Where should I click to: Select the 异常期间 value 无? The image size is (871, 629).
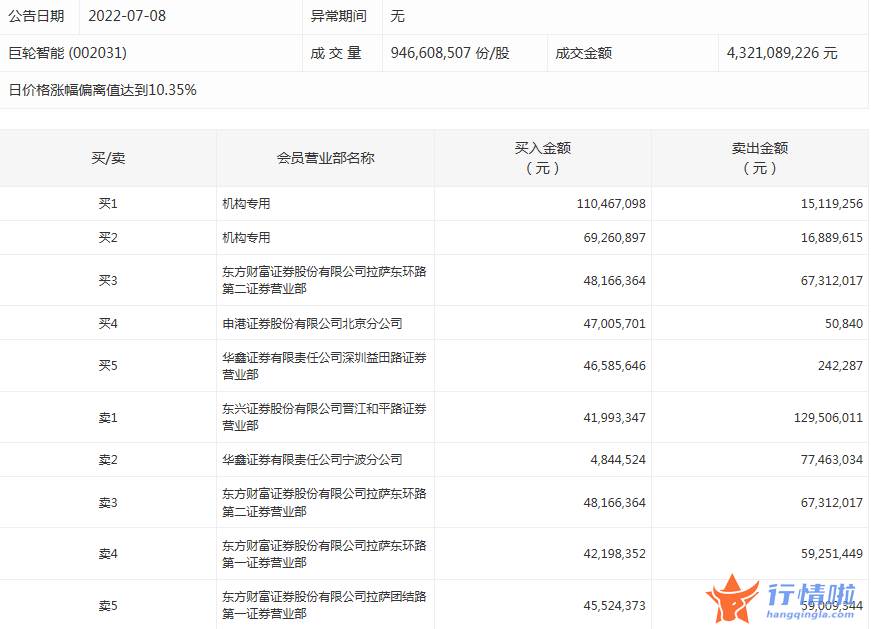coord(397,16)
